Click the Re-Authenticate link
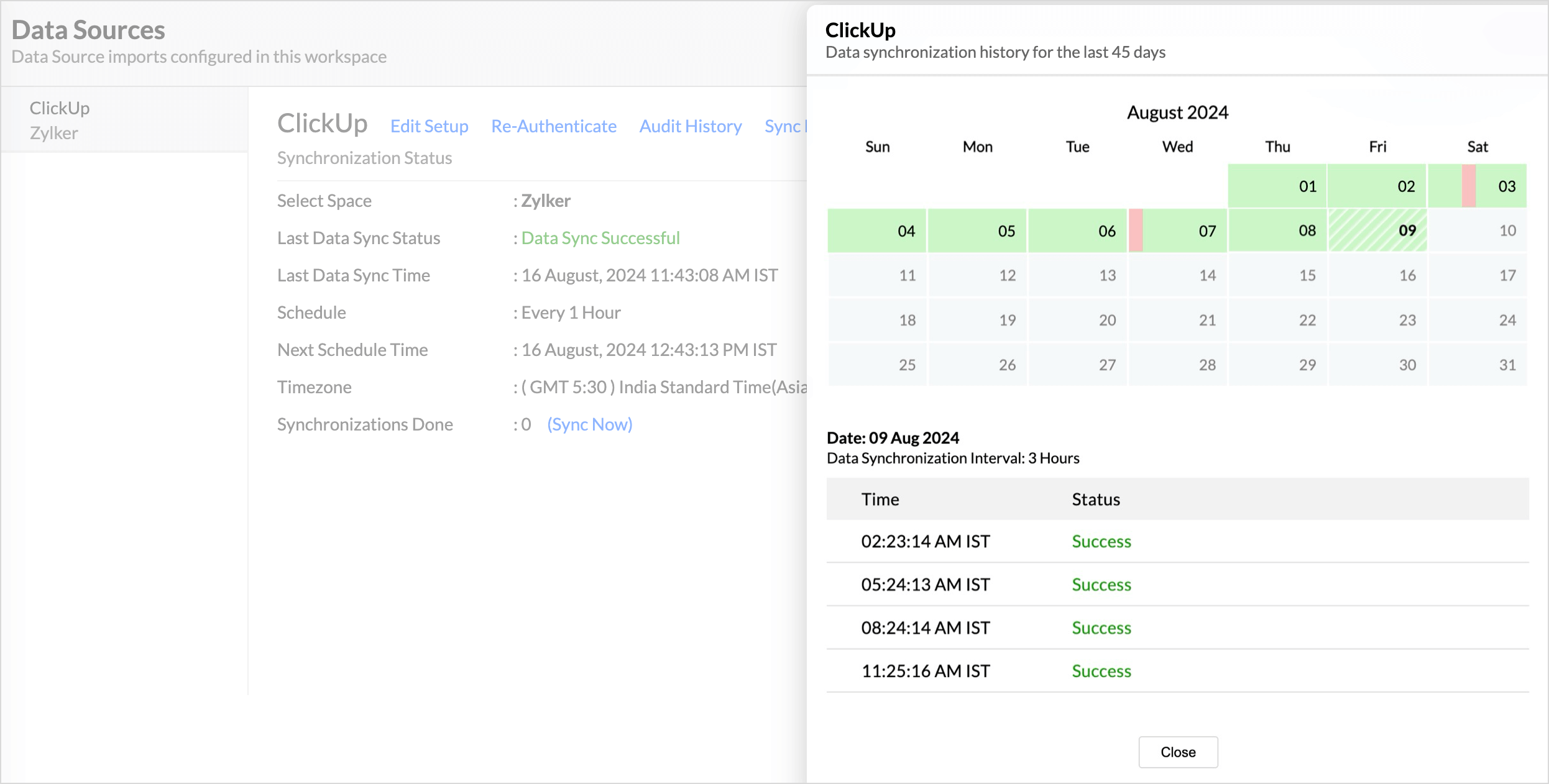1549x784 pixels. (x=554, y=126)
